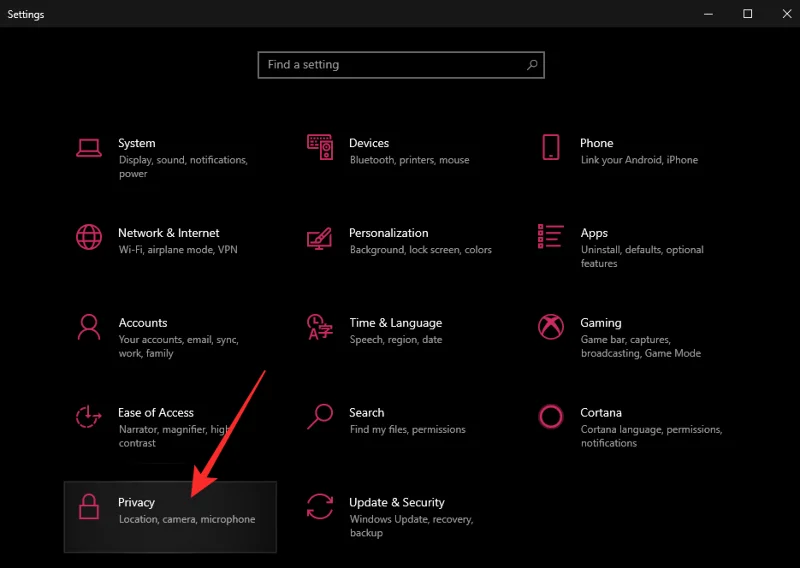The image size is (800, 568).
Task: Open Time & Language settings title
Action: click(396, 323)
